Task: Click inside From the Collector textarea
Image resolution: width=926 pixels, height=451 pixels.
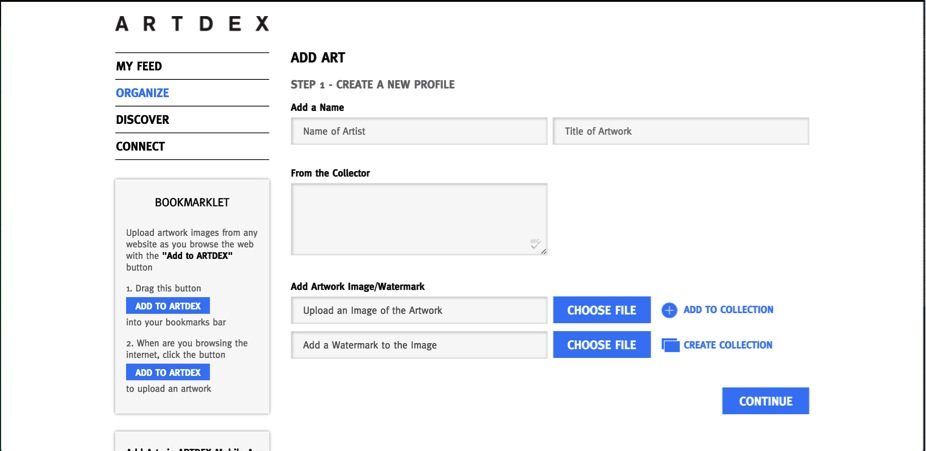Action: 419,219
